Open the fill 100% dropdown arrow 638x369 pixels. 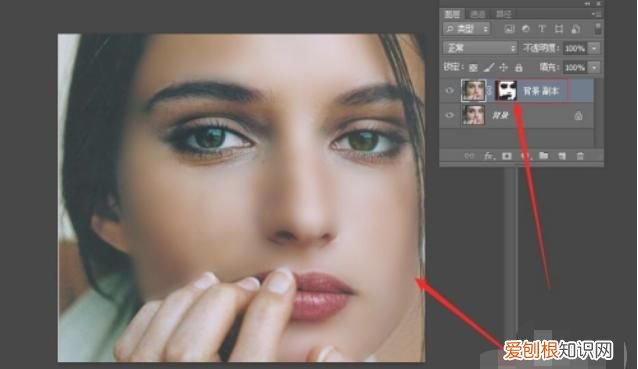tap(594, 67)
